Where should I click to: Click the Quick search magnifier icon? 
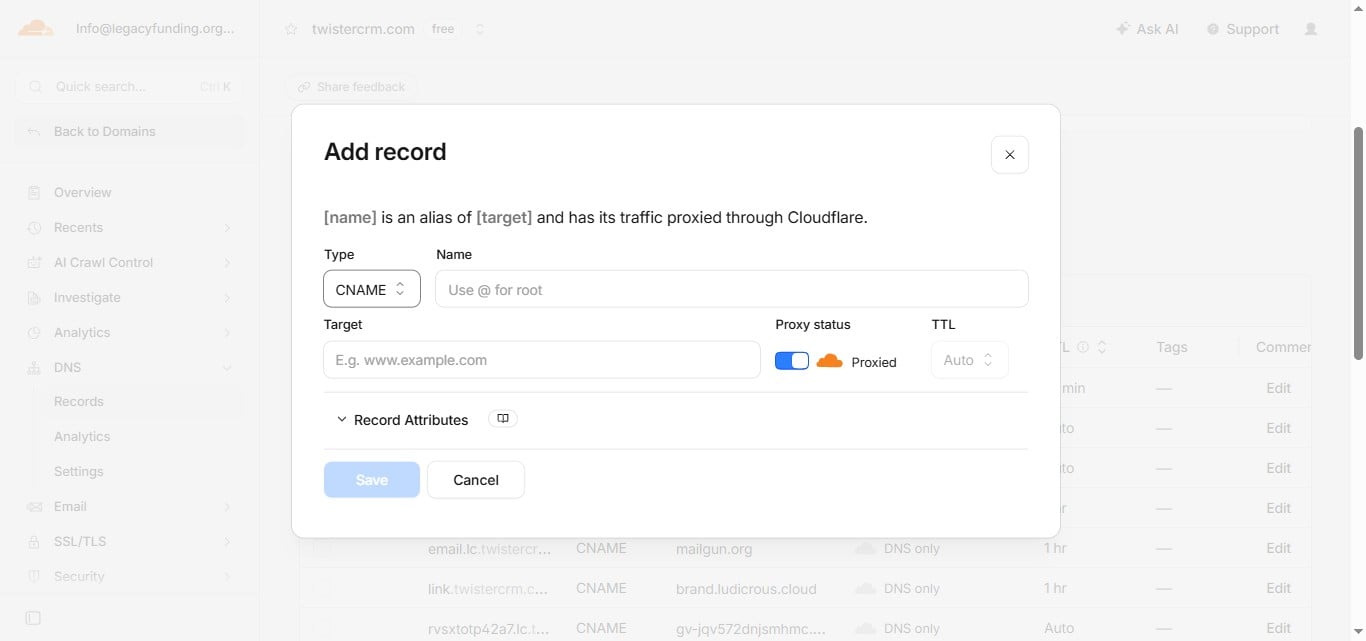(x=36, y=87)
